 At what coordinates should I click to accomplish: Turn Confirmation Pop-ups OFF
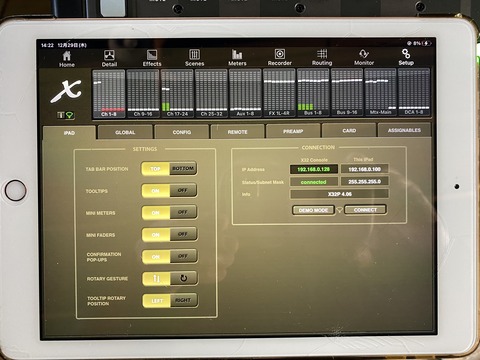184,256
